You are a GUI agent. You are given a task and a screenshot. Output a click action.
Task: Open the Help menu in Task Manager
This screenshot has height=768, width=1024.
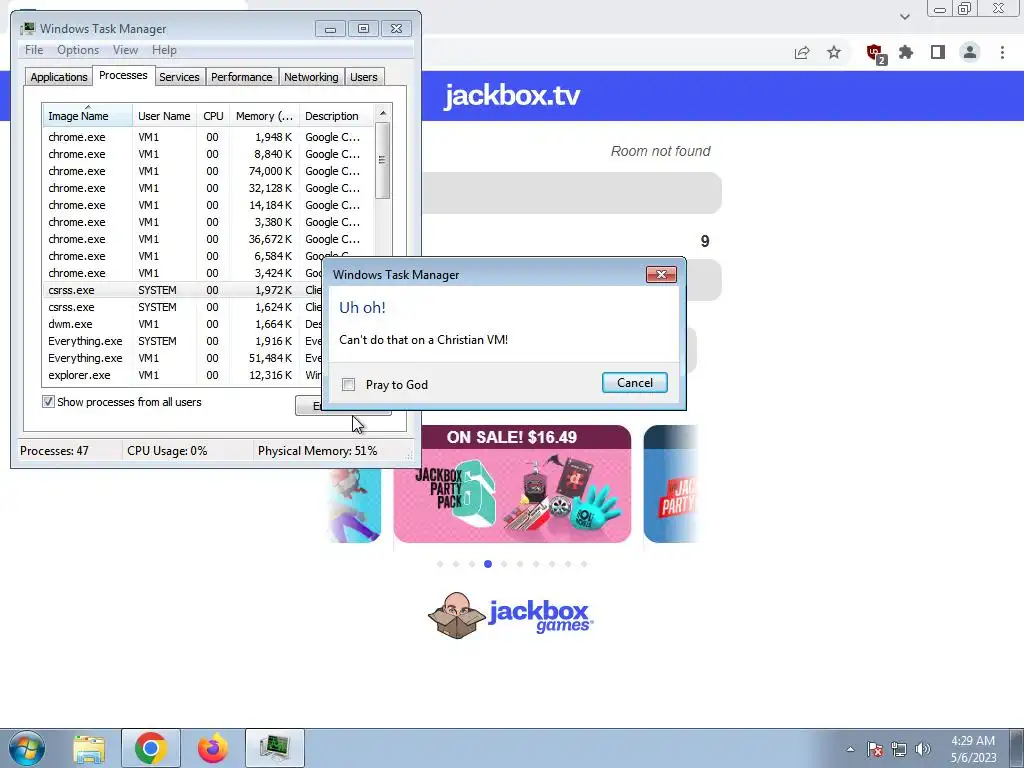point(165,50)
